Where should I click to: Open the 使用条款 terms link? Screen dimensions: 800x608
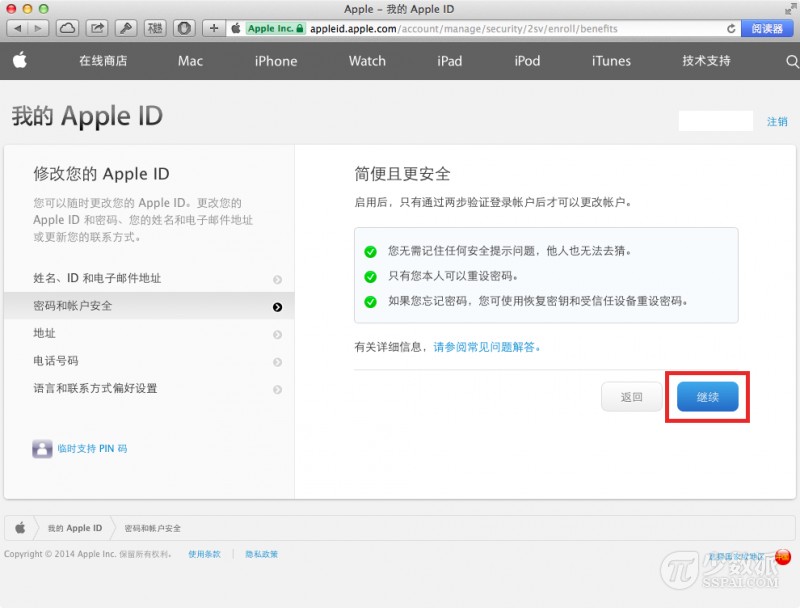[204, 554]
